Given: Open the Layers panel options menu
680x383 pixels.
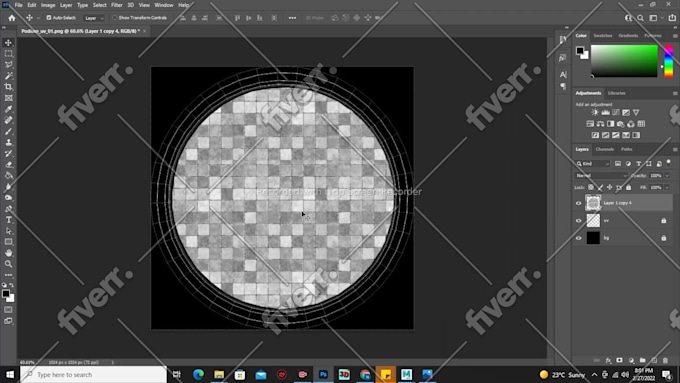Looking at the screenshot, I should (x=675, y=149).
